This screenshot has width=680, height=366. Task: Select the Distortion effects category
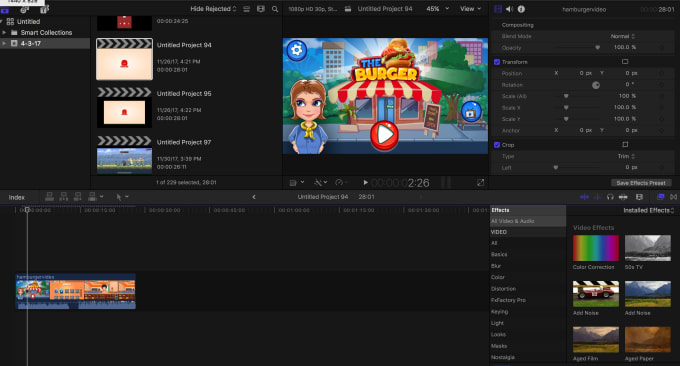tap(503, 289)
